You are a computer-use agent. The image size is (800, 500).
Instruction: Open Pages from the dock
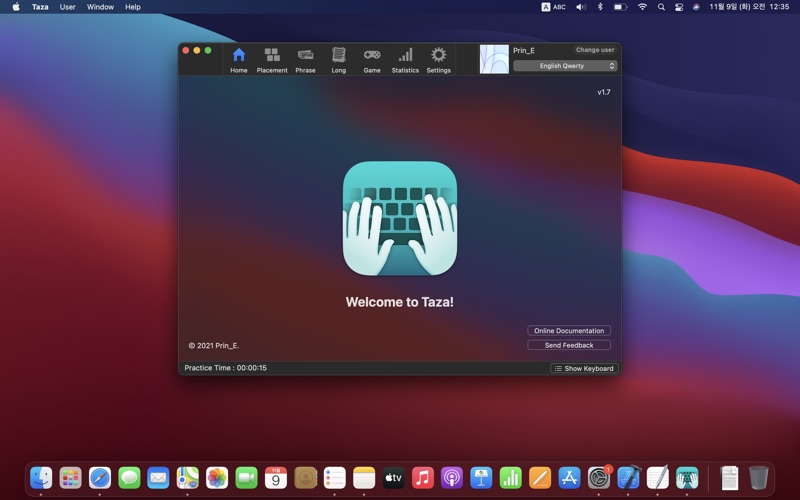pyautogui.click(x=540, y=478)
